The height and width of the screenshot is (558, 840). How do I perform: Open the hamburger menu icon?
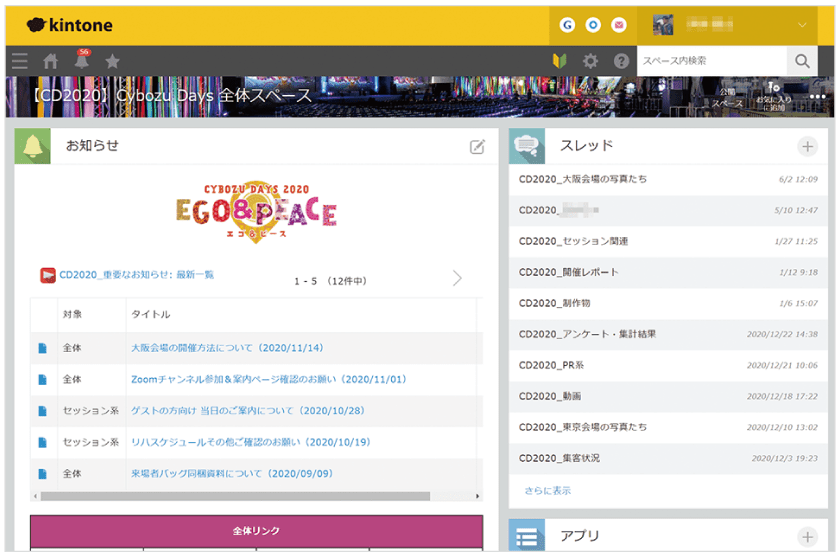tap(20, 61)
